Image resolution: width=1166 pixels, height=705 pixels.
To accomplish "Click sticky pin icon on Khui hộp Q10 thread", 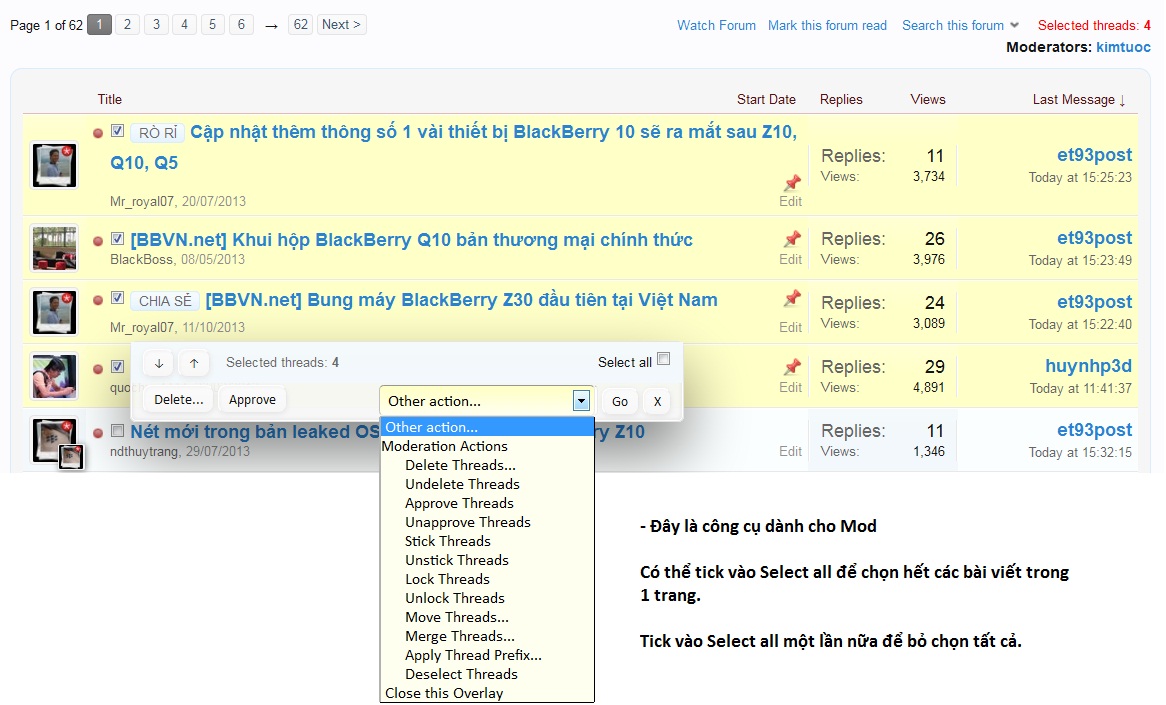I will (x=792, y=239).
